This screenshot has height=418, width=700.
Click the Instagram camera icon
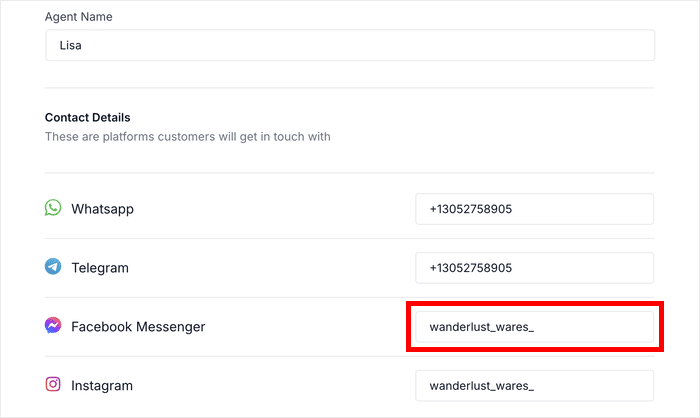(x=53, y=385)
